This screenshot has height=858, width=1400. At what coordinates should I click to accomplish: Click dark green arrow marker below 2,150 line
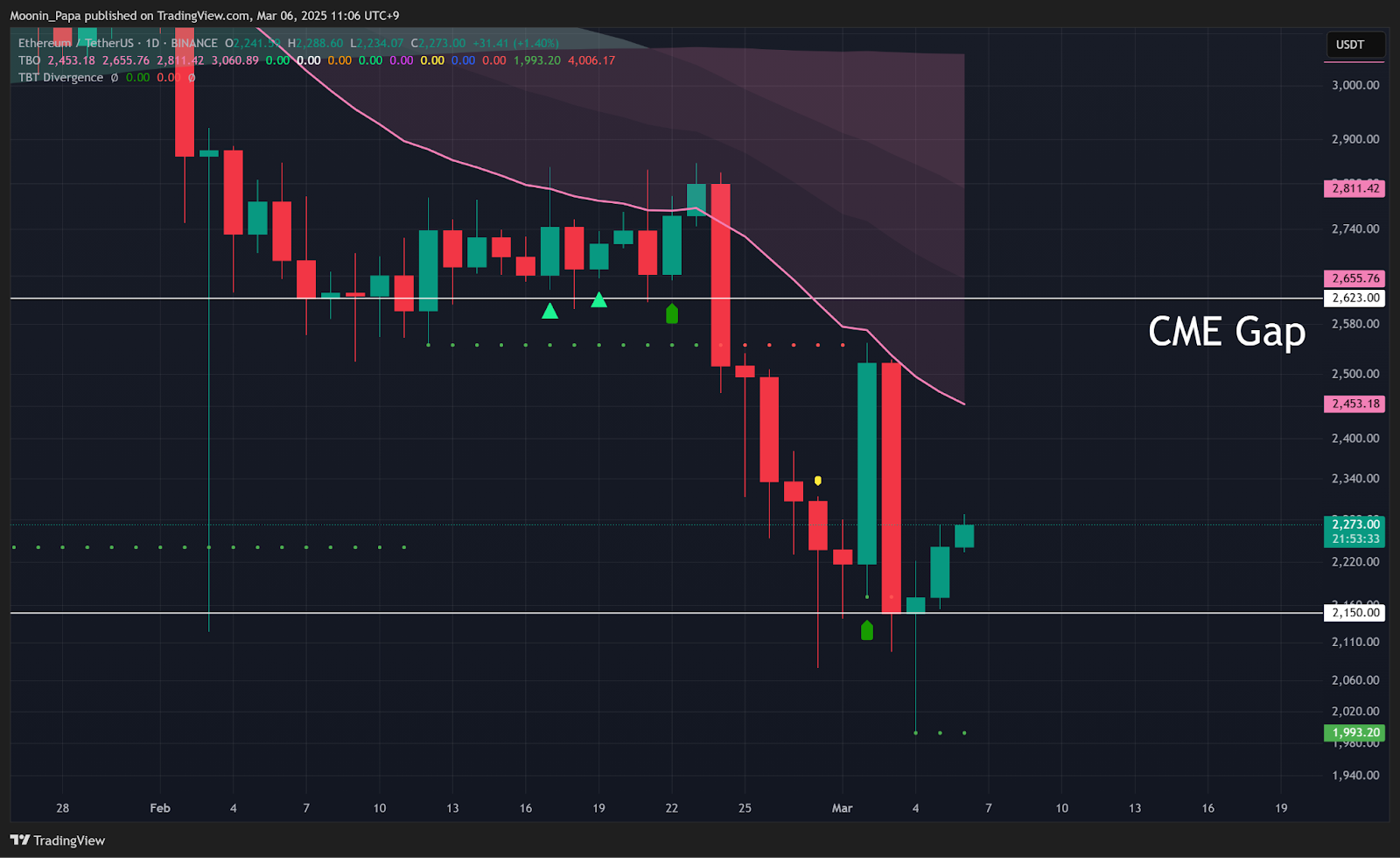866,629
